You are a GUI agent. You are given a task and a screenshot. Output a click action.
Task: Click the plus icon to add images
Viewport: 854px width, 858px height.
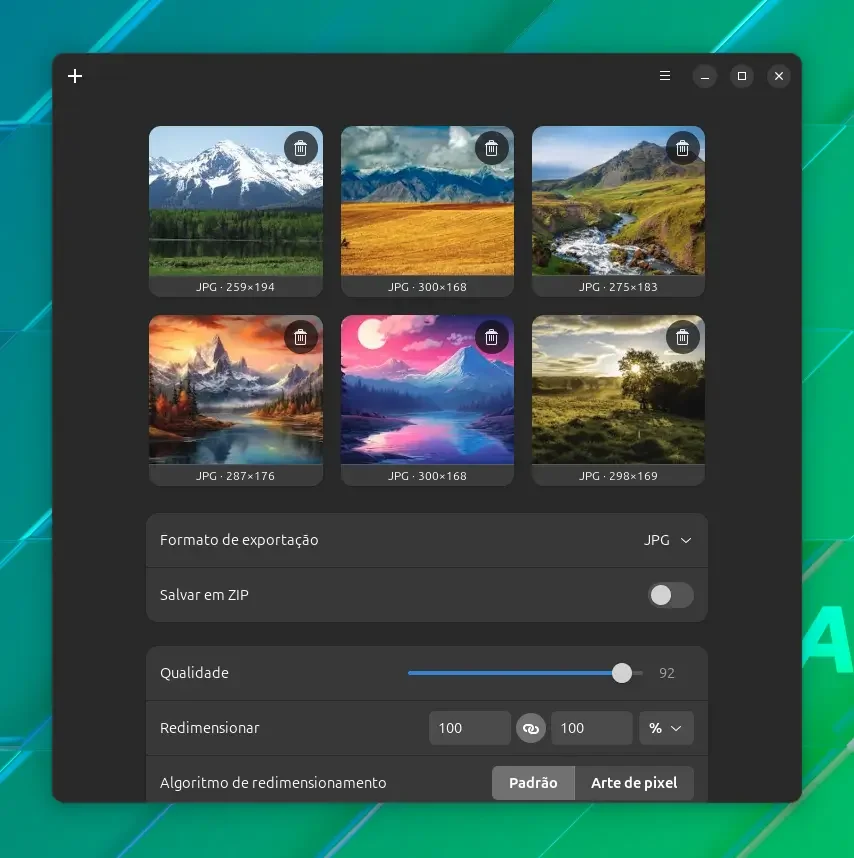(75, 76)
